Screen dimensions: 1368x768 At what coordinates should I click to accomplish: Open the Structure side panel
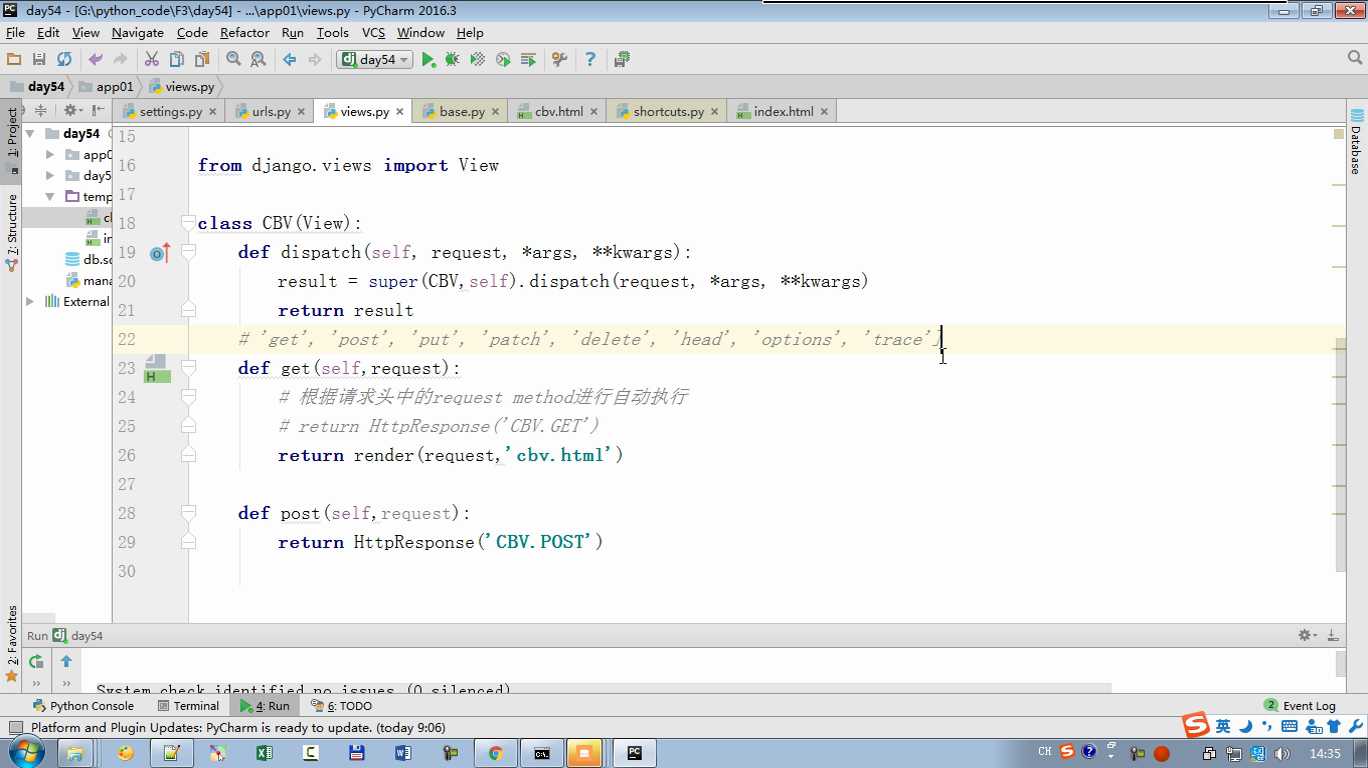[x=12, y=234]
